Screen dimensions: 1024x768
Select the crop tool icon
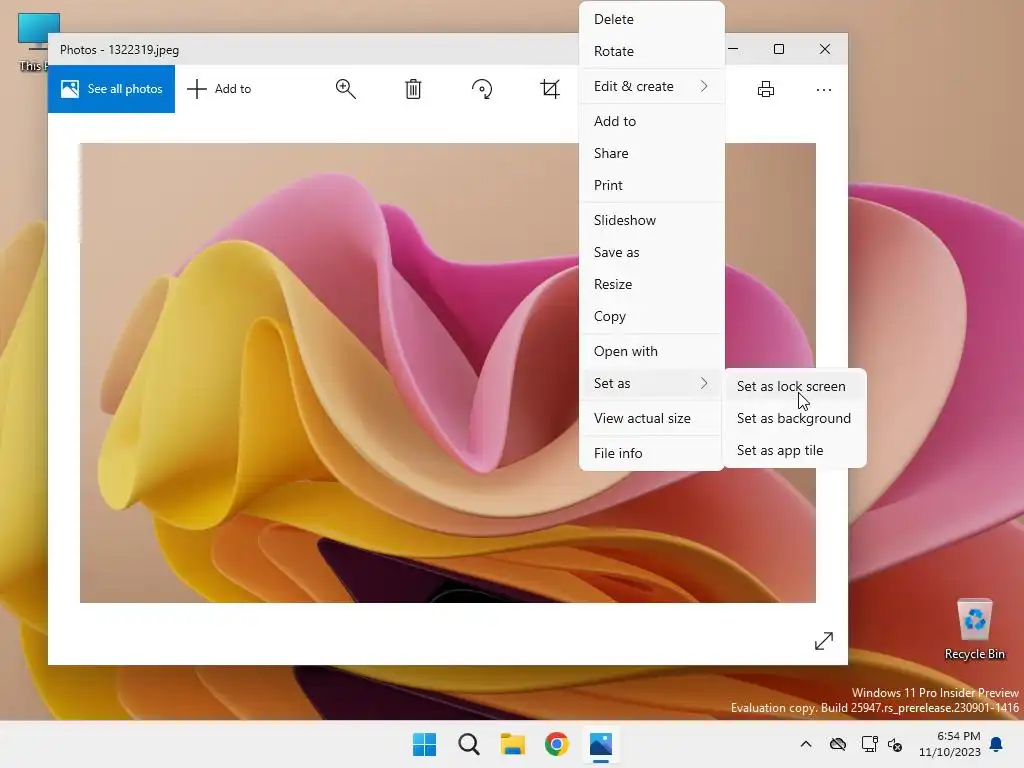click(x=550, y=89)
